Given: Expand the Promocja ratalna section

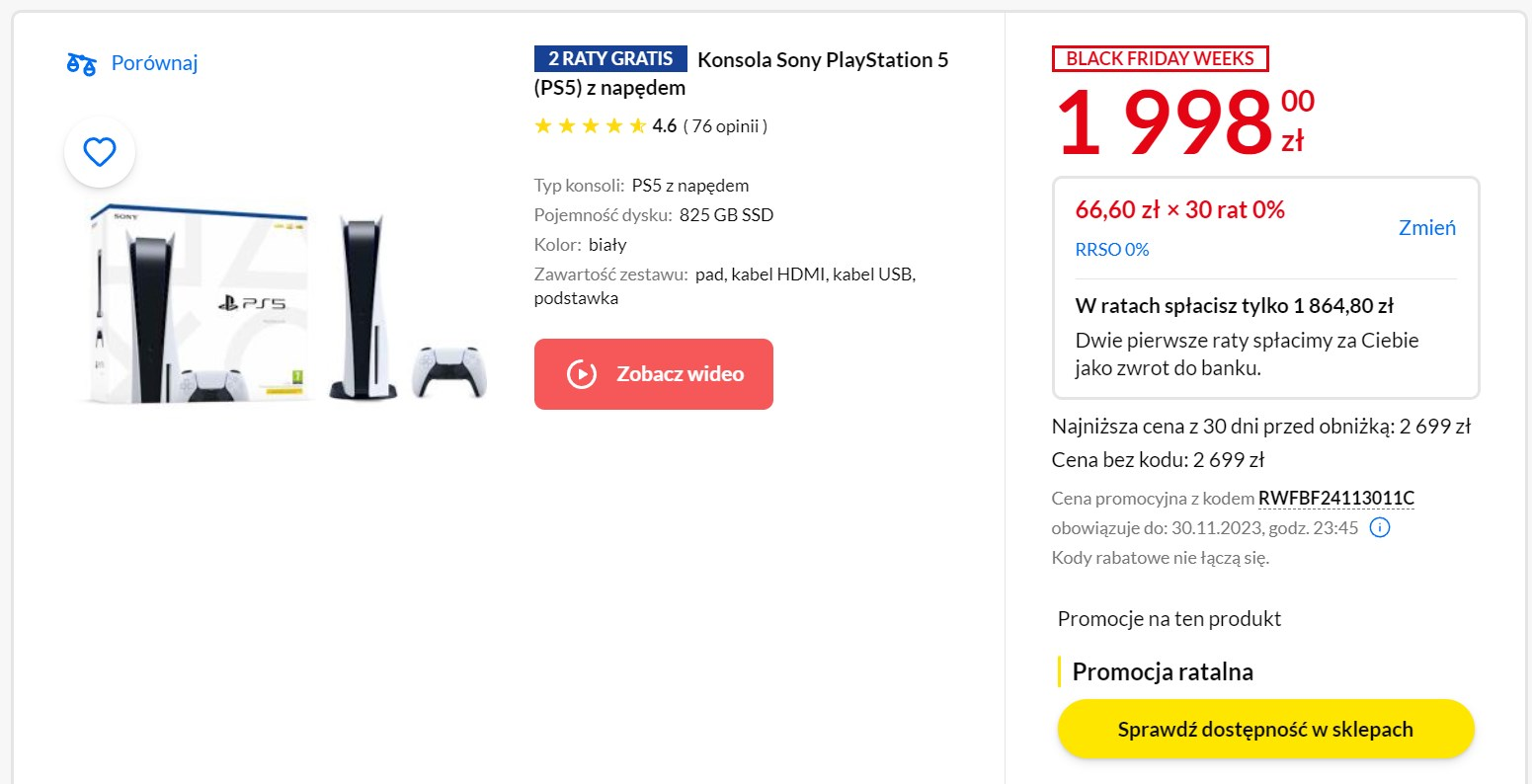Looking at the screenshot, I should click(1161, 671).
